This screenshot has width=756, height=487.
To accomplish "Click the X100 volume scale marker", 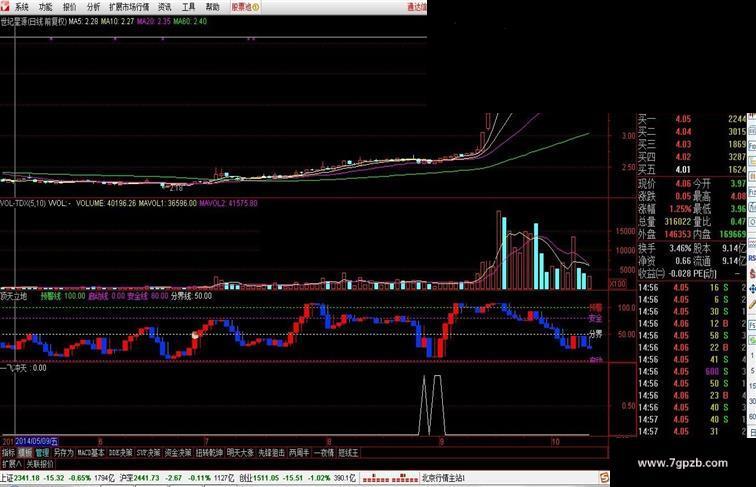I will tap(617, 284).
